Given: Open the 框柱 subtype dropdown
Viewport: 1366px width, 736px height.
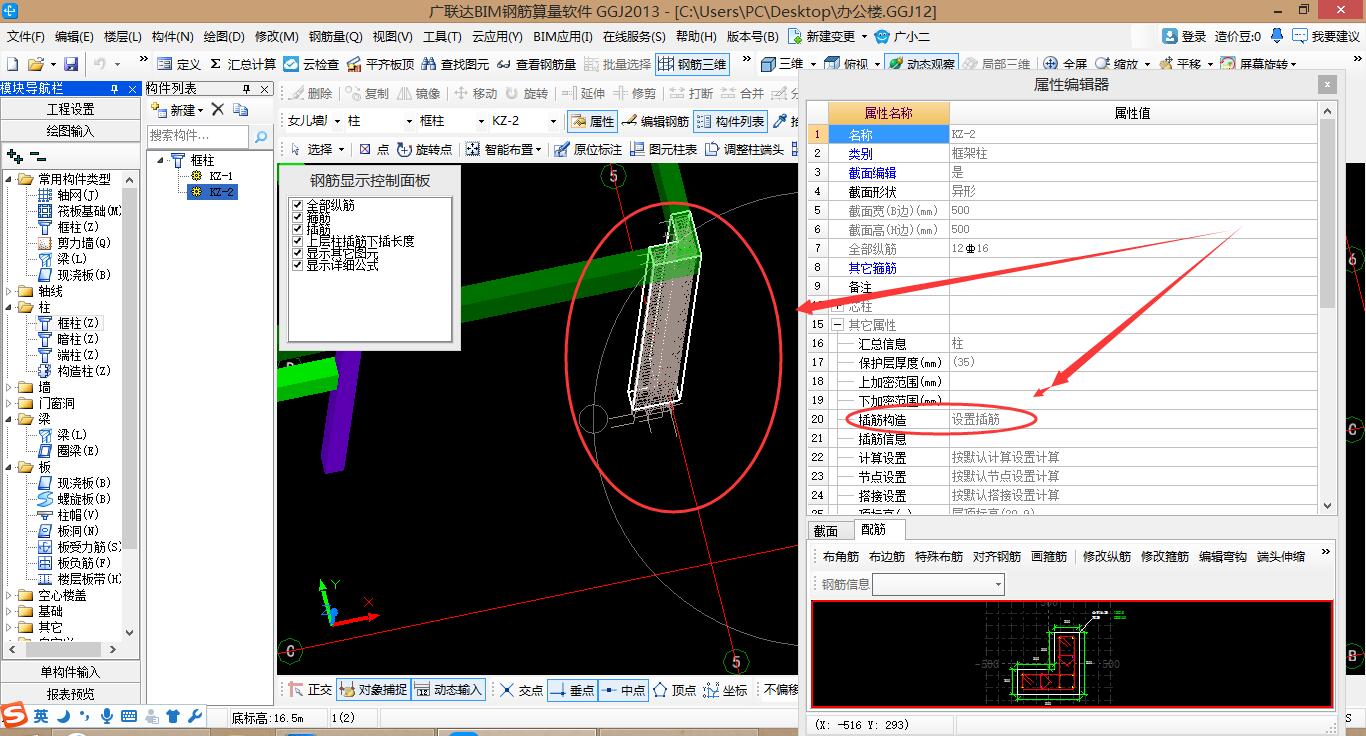Looking at the screenshot, I should click(x=480, y=121).
